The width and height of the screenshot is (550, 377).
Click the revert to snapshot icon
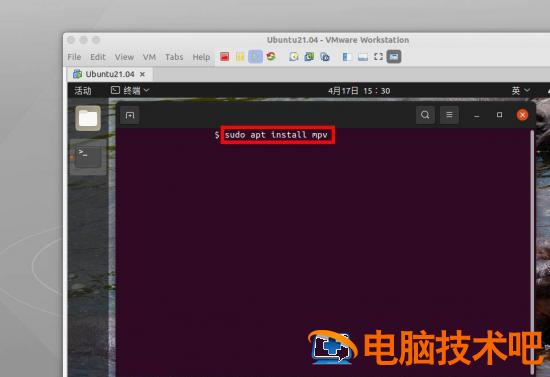pos(309,56)
